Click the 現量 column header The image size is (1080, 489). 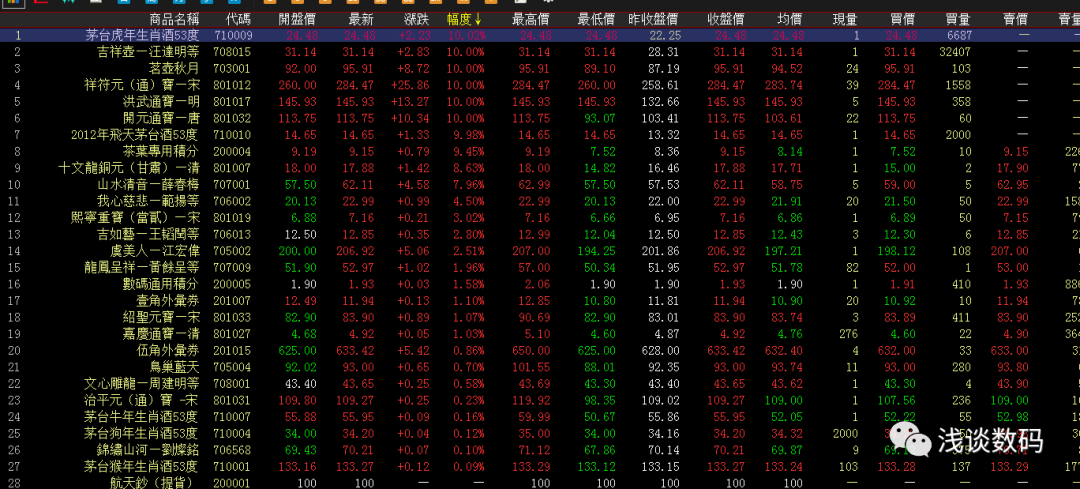(845, 19)
